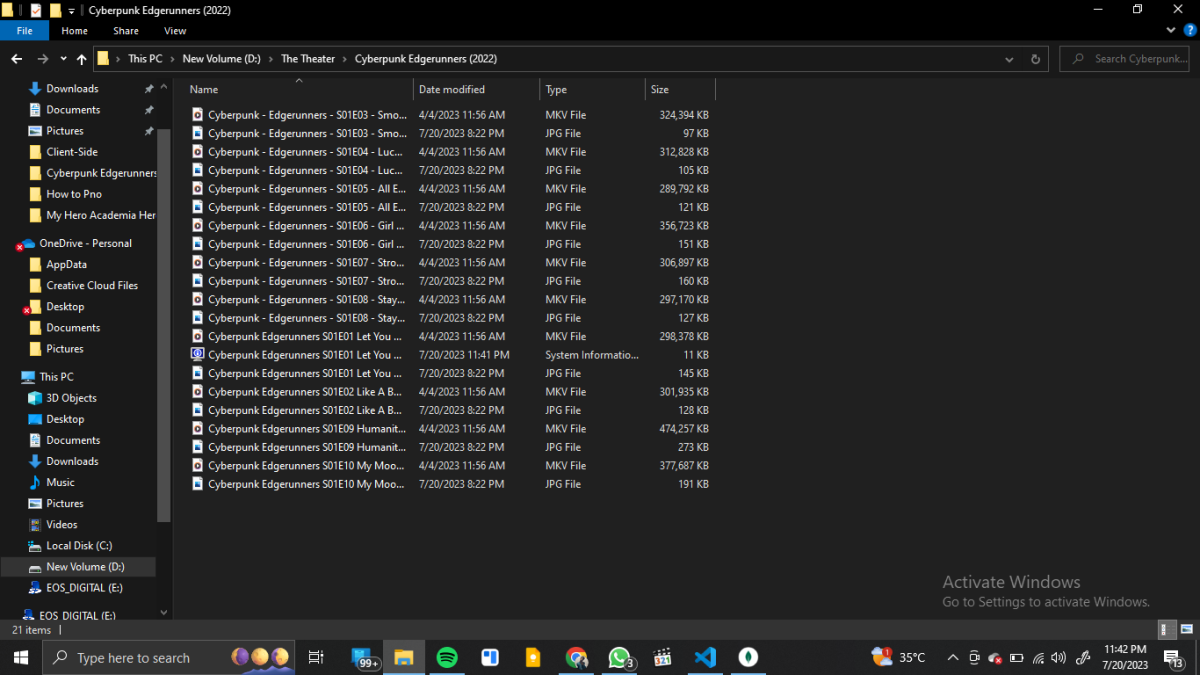The width and height of the screenshot is (1200, 675).
Task: Open Client-Side folder in sidebar
Action: 72,152
